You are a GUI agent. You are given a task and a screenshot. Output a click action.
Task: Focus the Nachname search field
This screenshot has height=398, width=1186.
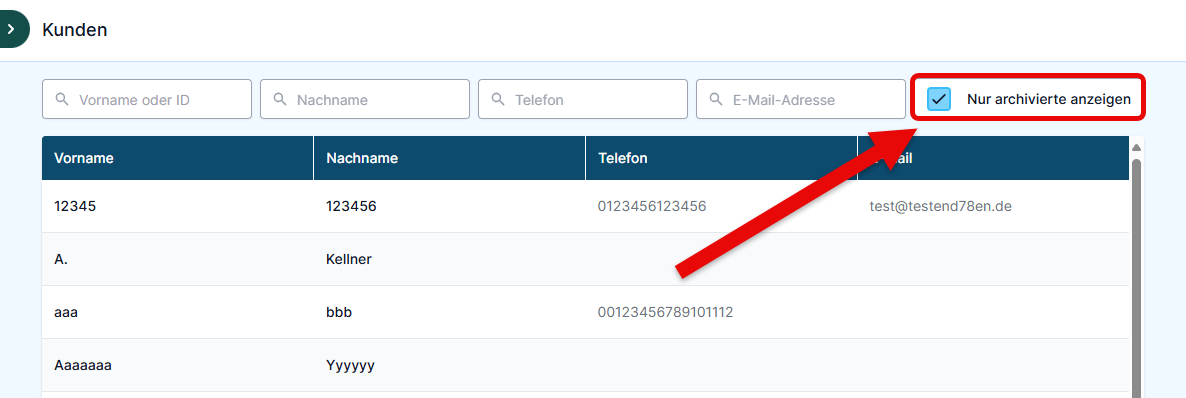point(365,99)
